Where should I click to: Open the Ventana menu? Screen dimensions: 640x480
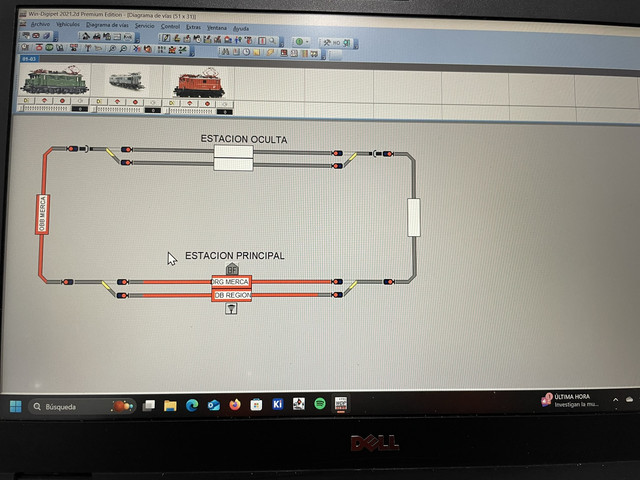pyautogui.click(x=216, y=28)
